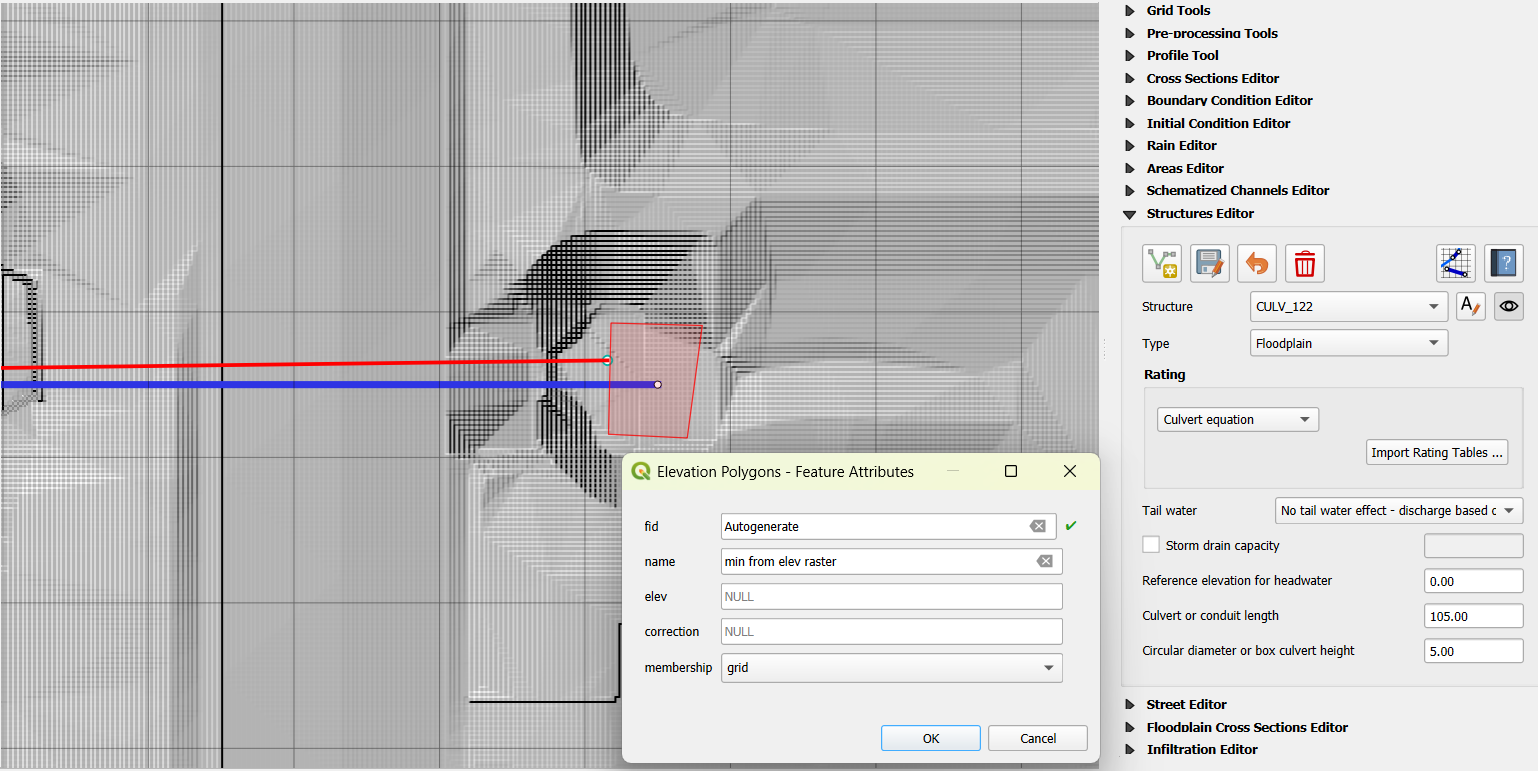The width and height of the screenshot is (1538, 771).
Task: Clear the name field with its clear icon
Action: pyautogui.click(x=1045, y=561)
